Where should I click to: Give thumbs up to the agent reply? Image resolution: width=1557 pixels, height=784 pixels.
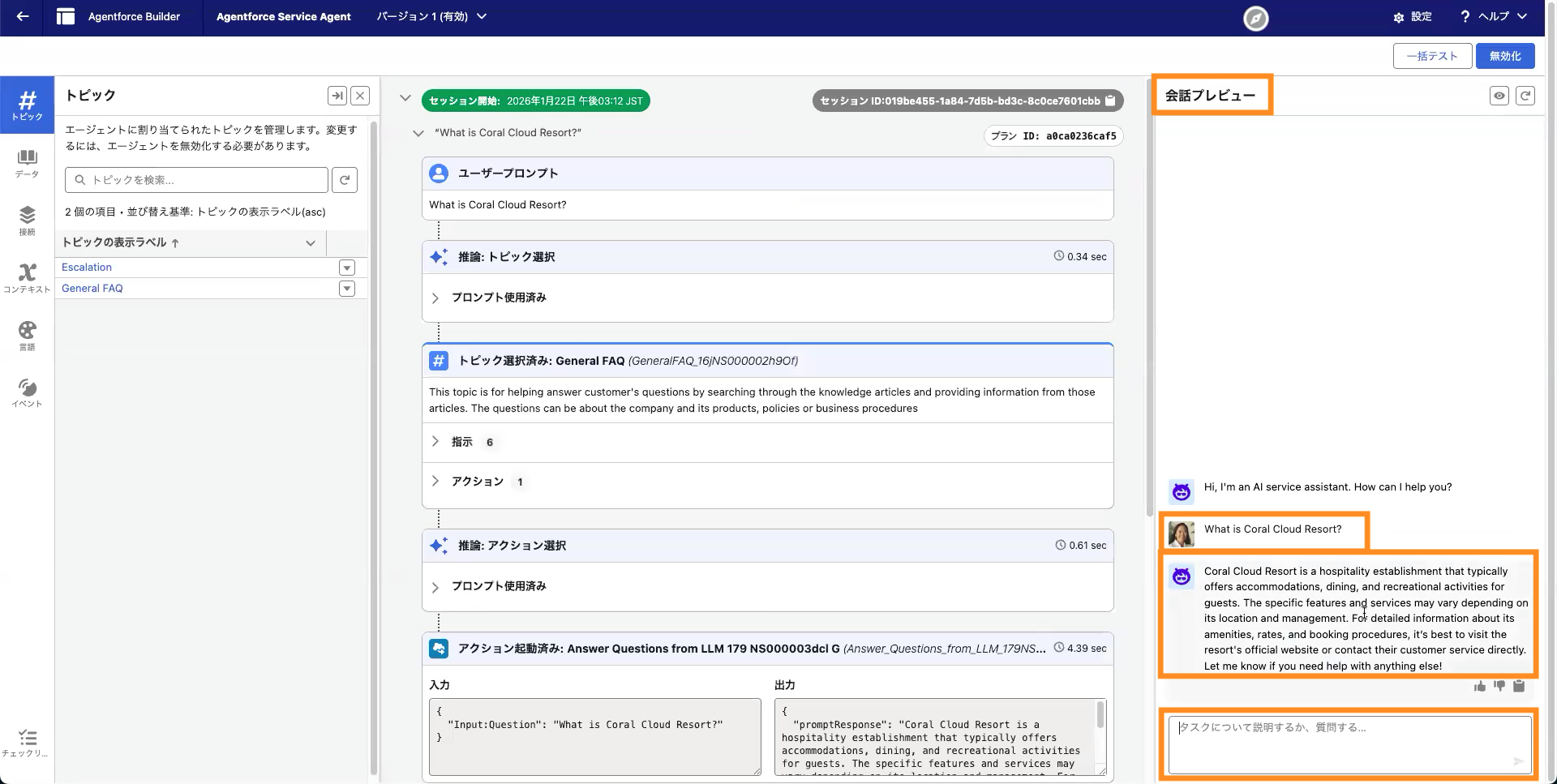point(1480,686)
